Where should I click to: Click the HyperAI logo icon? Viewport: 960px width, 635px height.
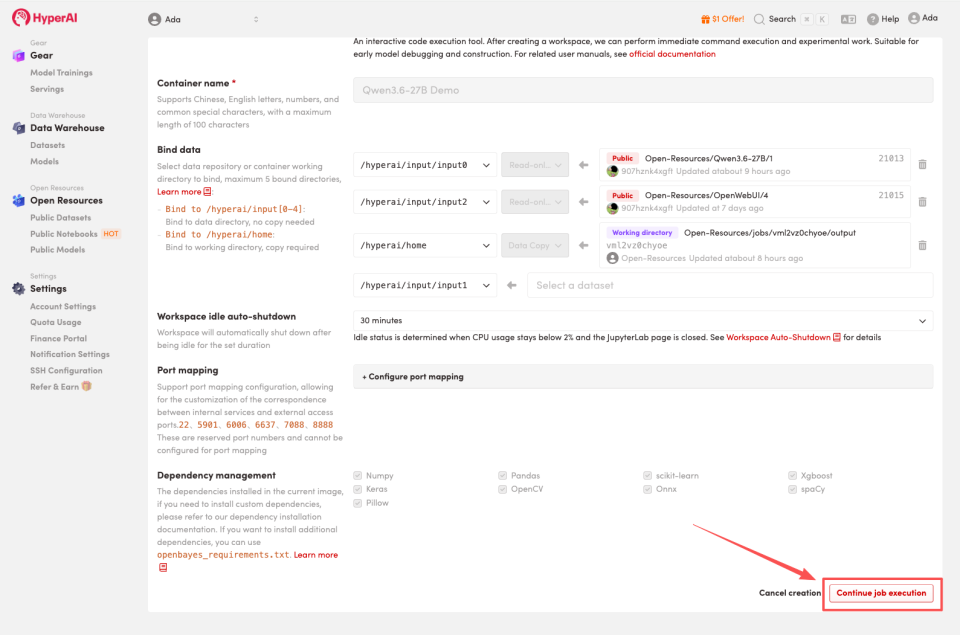point(20,18)
